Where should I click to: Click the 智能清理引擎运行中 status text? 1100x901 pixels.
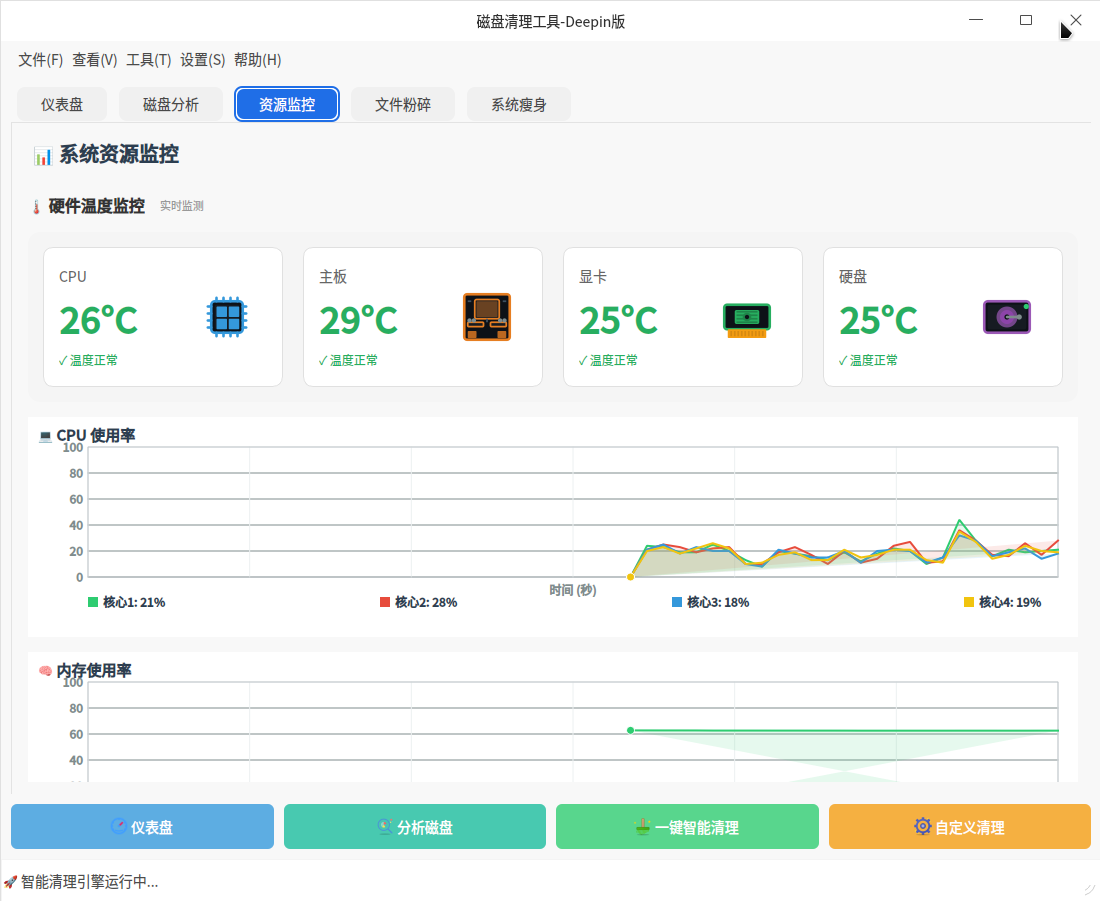click(90, 882)
